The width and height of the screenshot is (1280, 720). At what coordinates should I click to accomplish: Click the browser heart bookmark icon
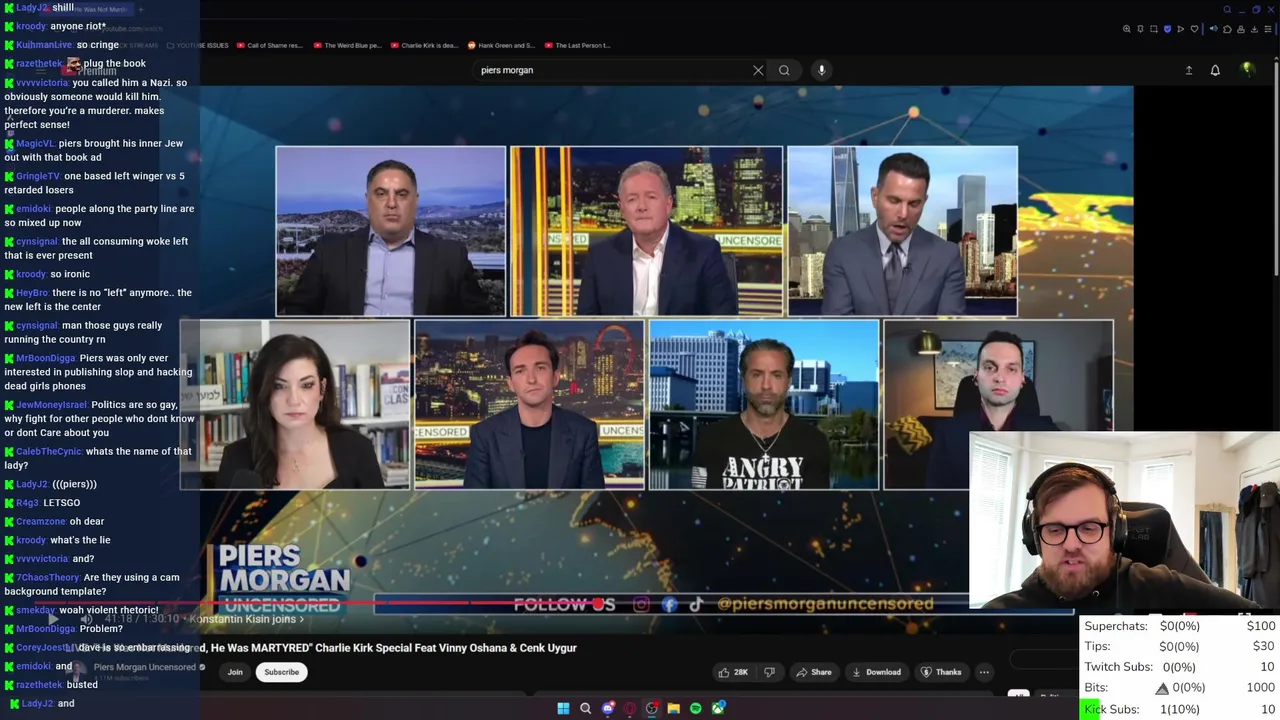point(1194,29)
